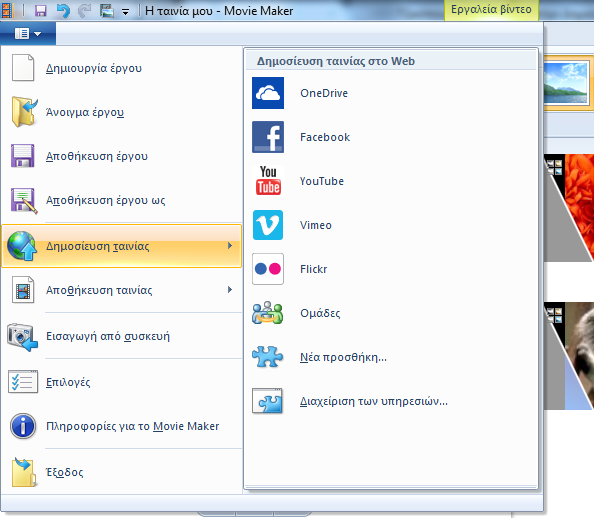Click the Ομάδες people icon
594x518 pixels.
(x=267, y=313)
